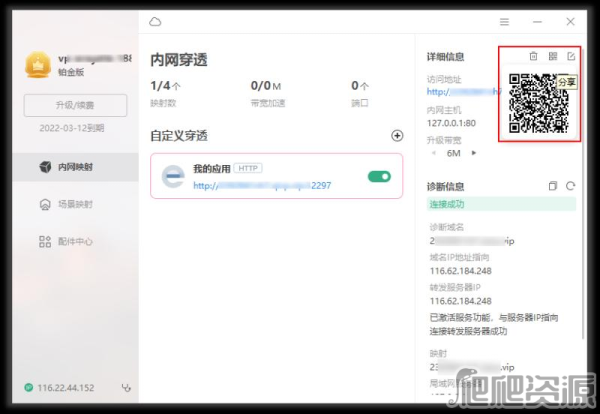
Task: Click the 升级/续费 button
Action: pos(75,105)
